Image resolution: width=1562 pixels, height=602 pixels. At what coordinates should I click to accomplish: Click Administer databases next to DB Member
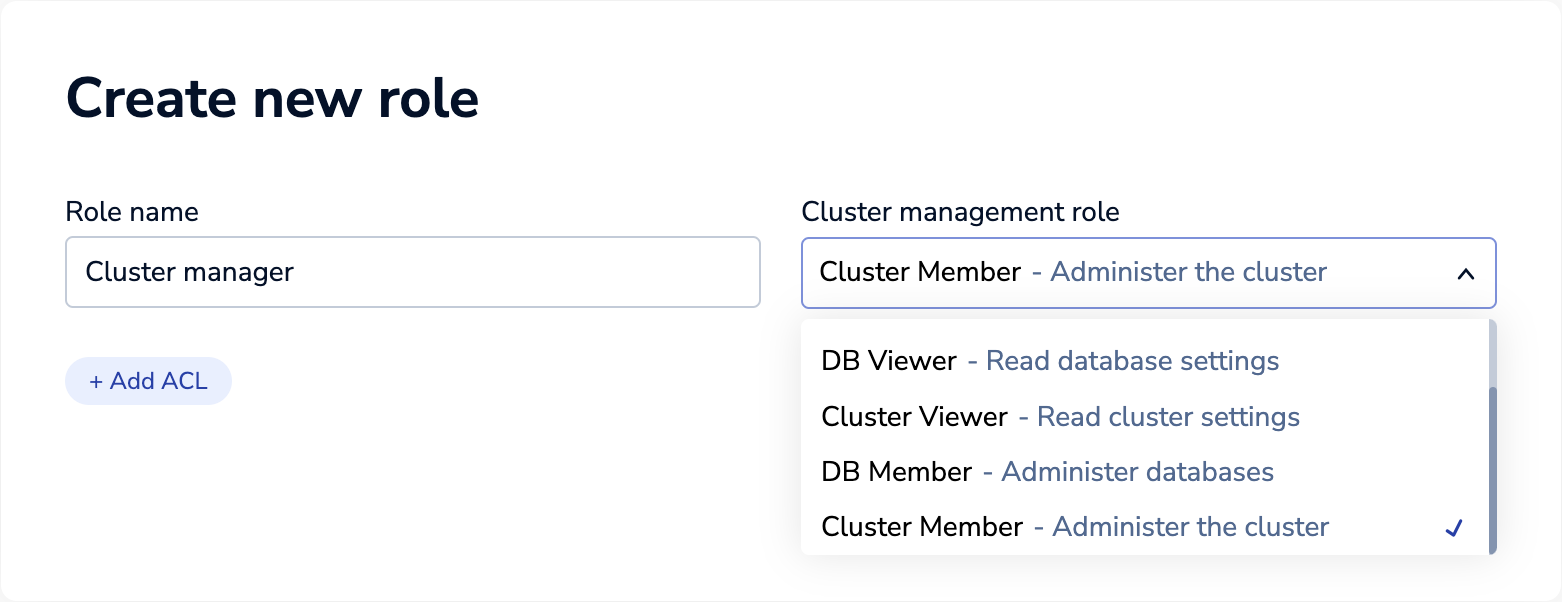tap(1136, 471)
